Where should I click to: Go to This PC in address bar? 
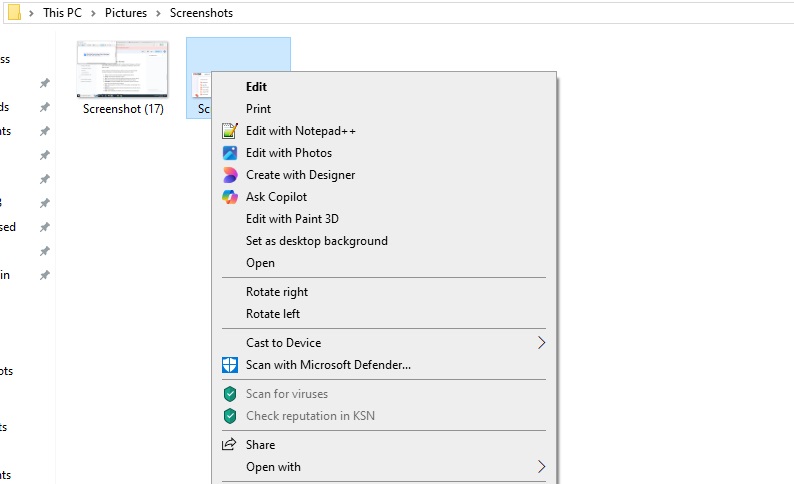[x=62, y=13]
